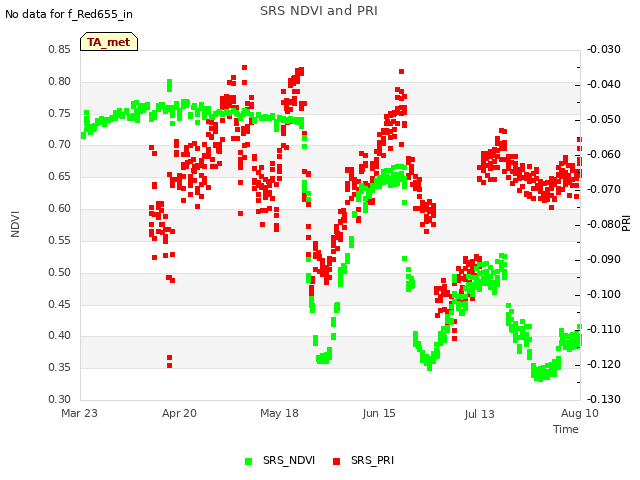The height and width of the screenshot is (480, 640).
Task: Click the SRS_NDVI legend label
Action: [x=289, y=460]
